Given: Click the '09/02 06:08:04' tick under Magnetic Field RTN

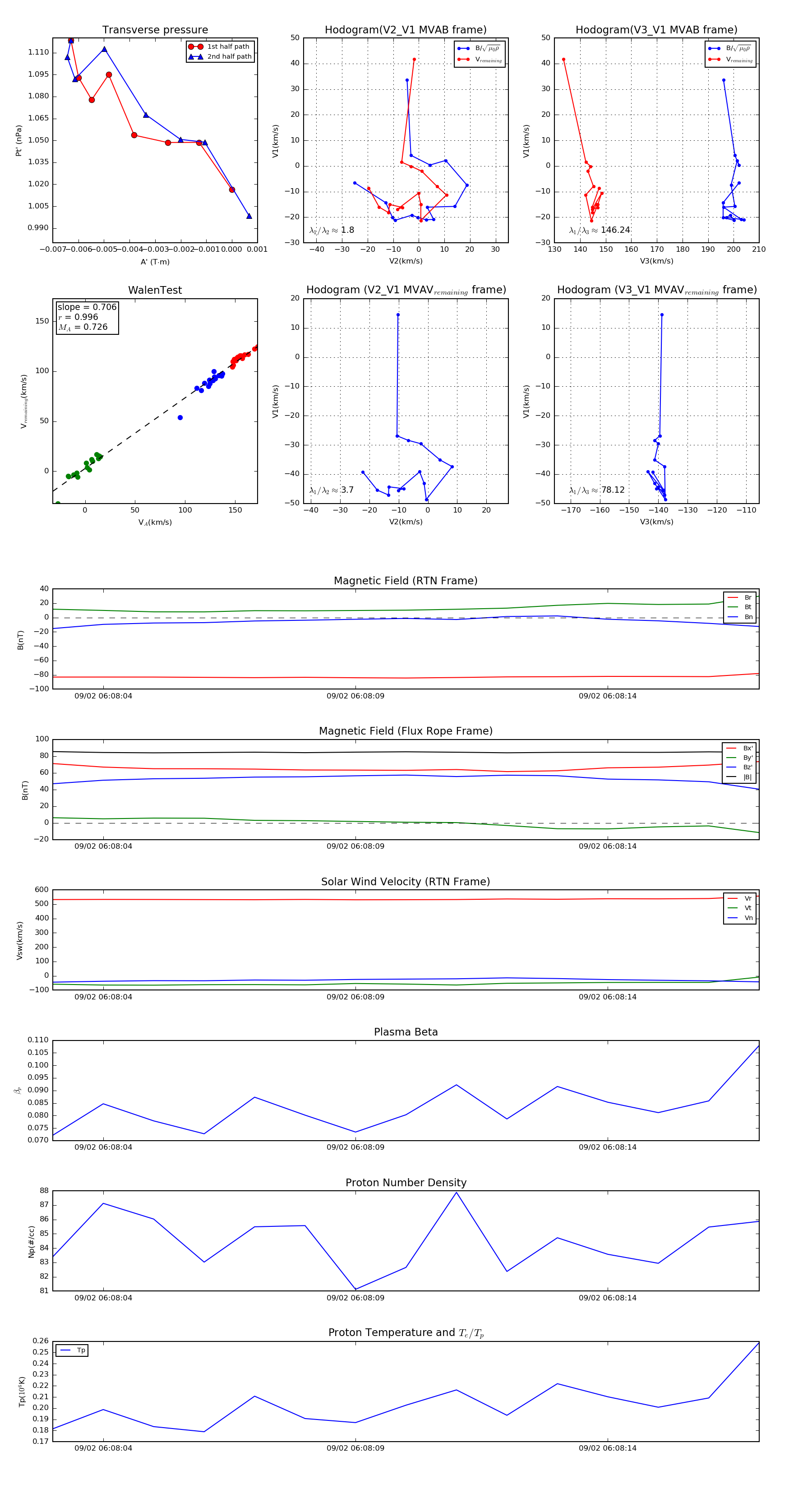Looking at the screenshot, I should point(103,696).
